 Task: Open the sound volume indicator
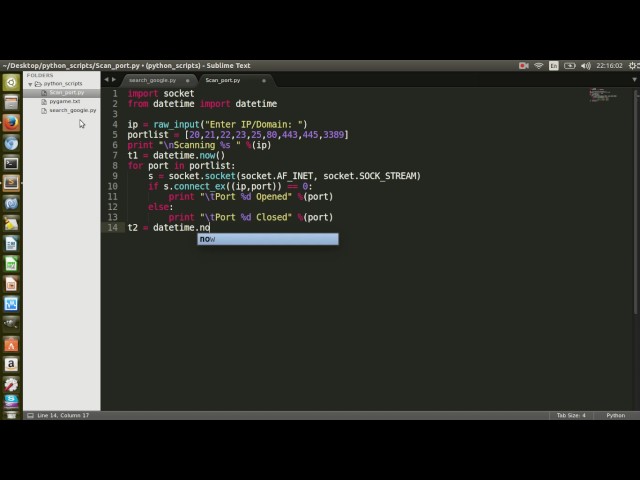point(586,66)
